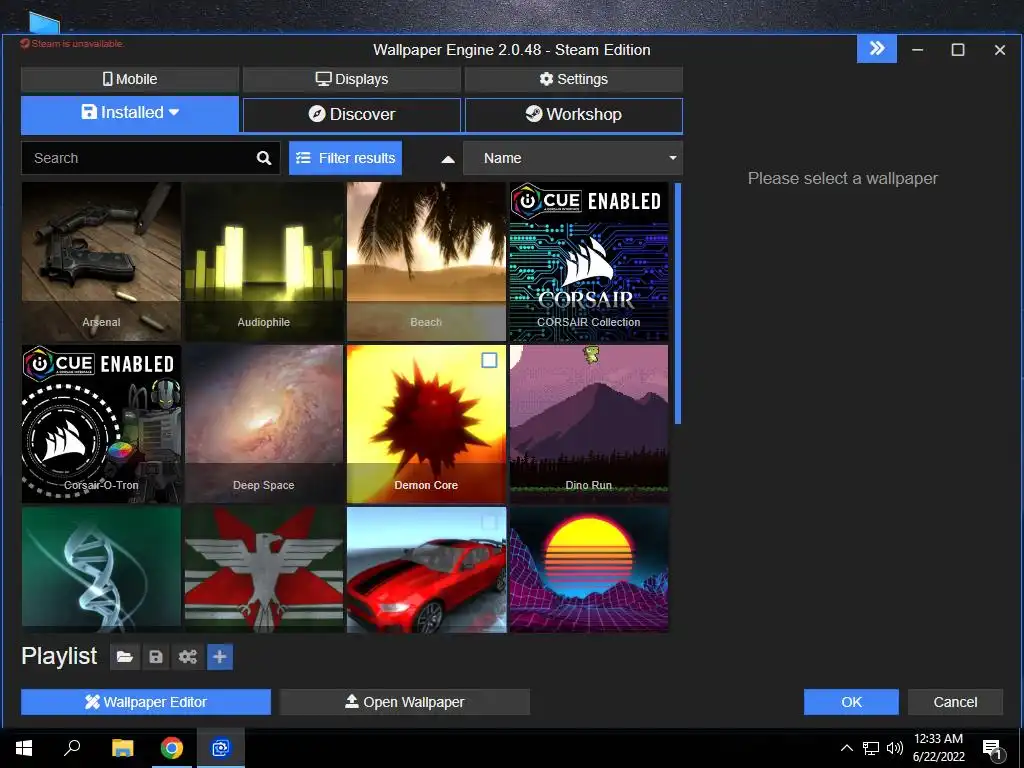This screenshot has height=768, width=1024.
Task: Open the network tray icon
Action: (x=871, y=748)
